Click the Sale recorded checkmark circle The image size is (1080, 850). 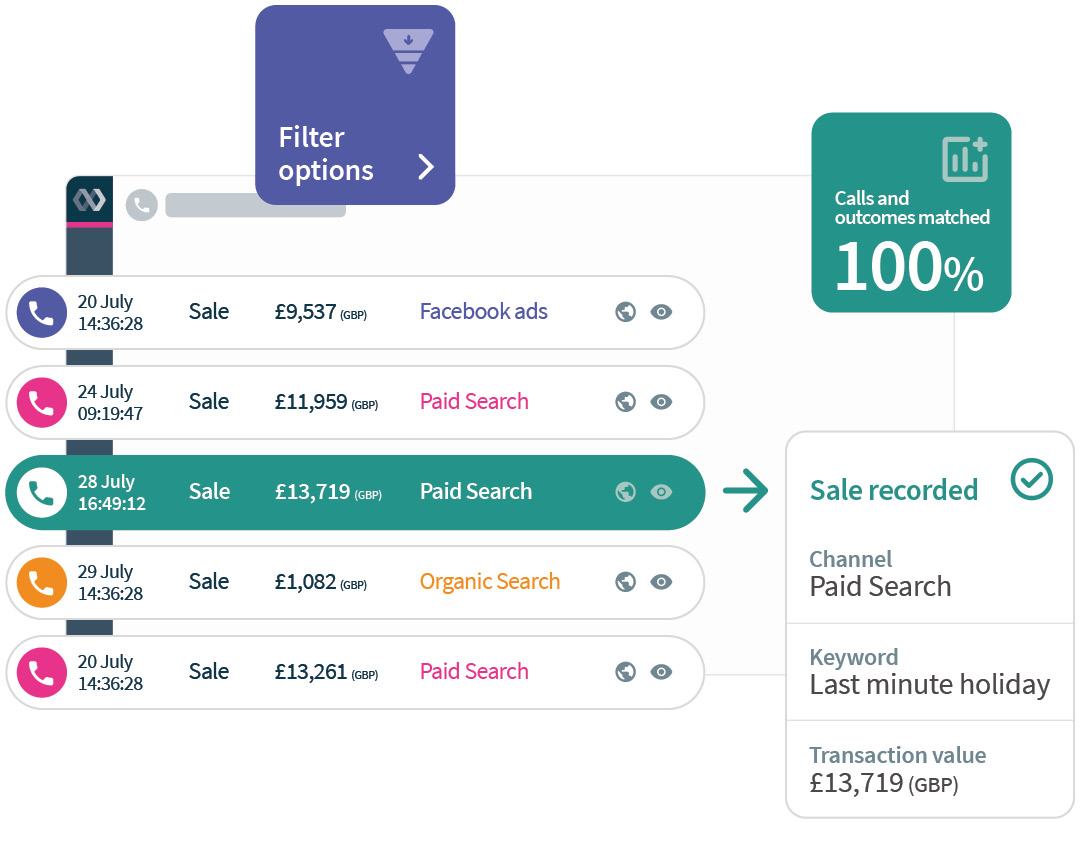1031,480
